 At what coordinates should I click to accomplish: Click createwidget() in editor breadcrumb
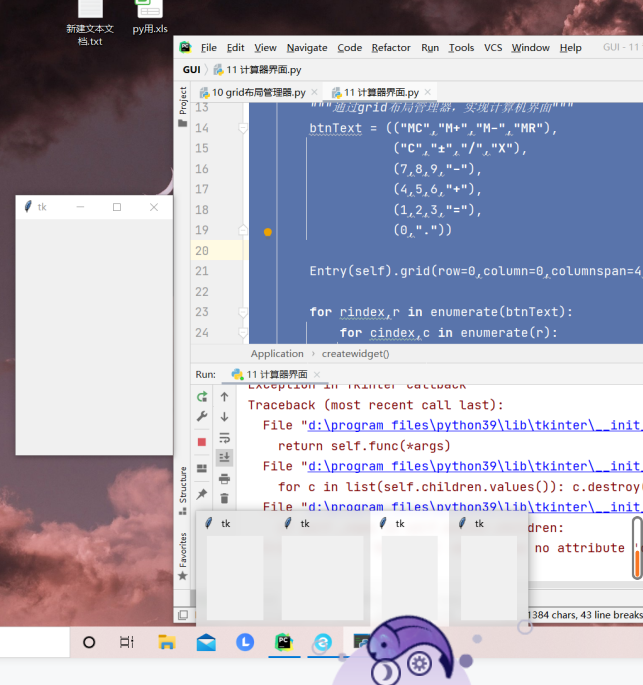coord(356,354)
